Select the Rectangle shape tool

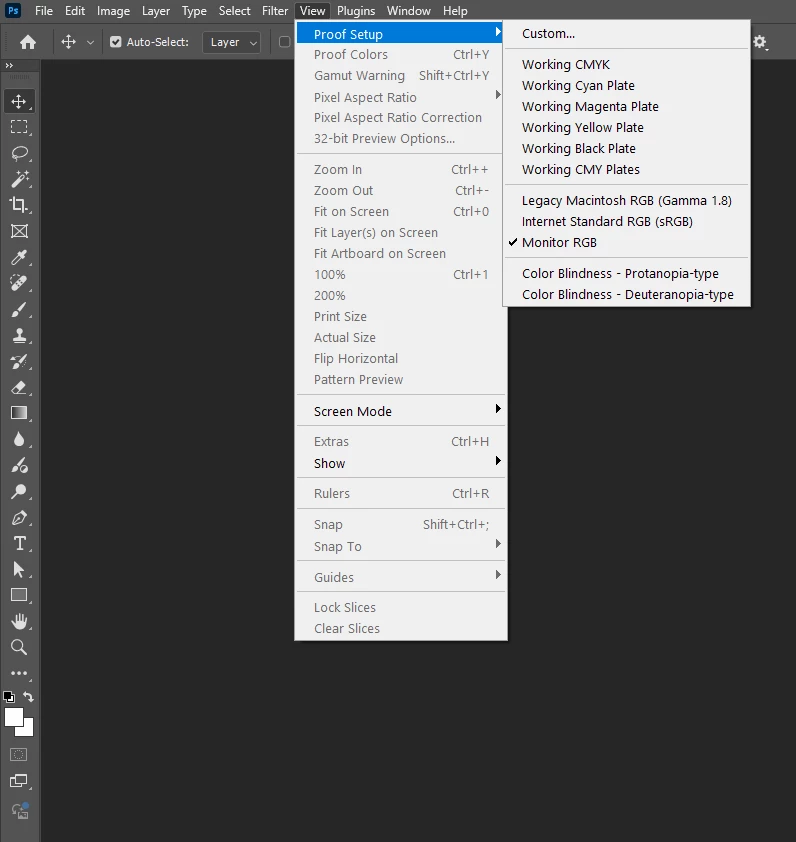(x=19, y=595)
